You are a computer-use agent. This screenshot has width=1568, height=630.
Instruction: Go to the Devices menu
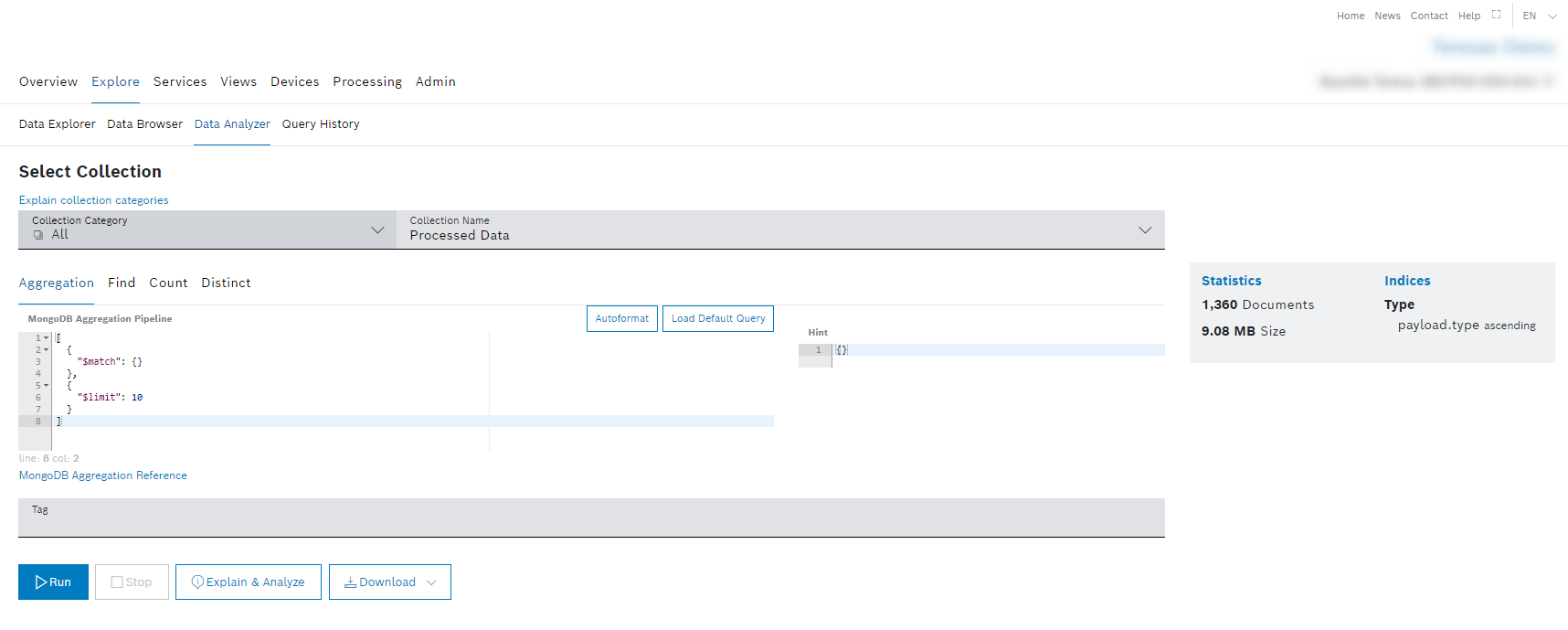(294, 81)
